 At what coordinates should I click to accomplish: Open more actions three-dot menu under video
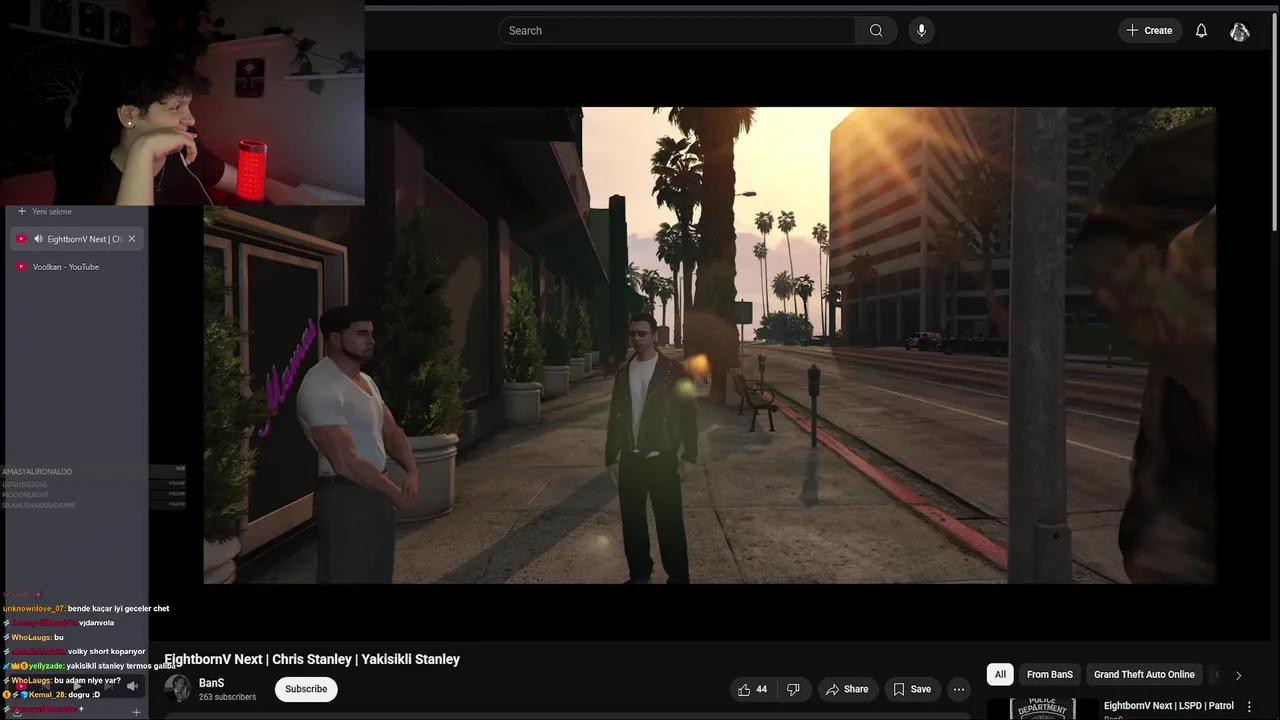(959, 689)
